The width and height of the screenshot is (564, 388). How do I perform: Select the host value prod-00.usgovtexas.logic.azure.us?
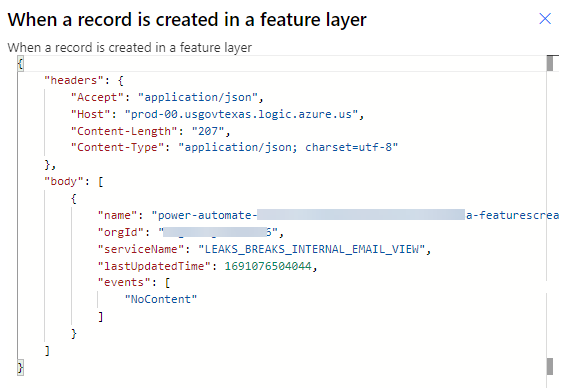[x=241, y=114]
